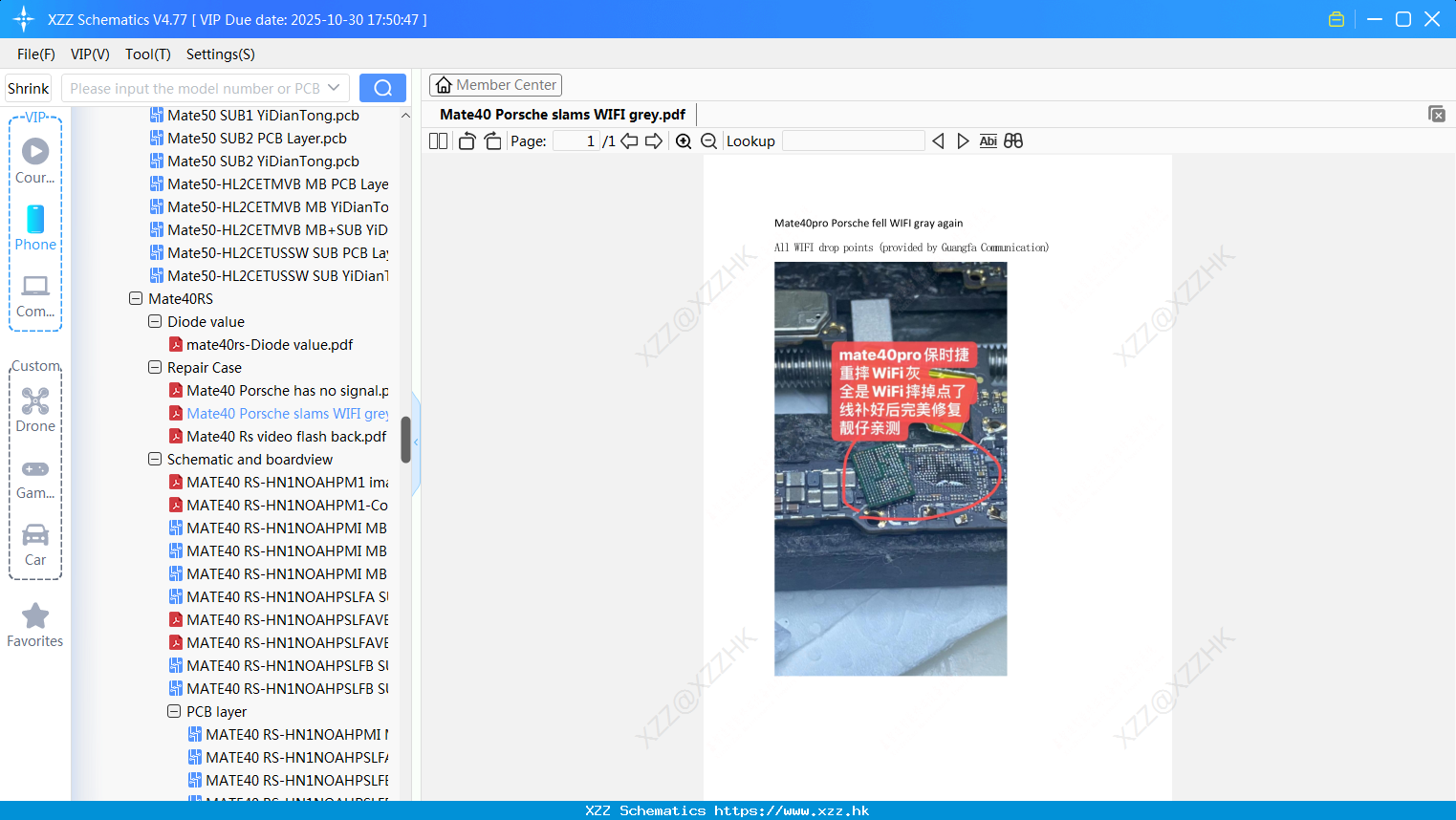Click the toolbox icon in title bar
The height and width of the screenshot is (820, 1456).
[1336, 19]
